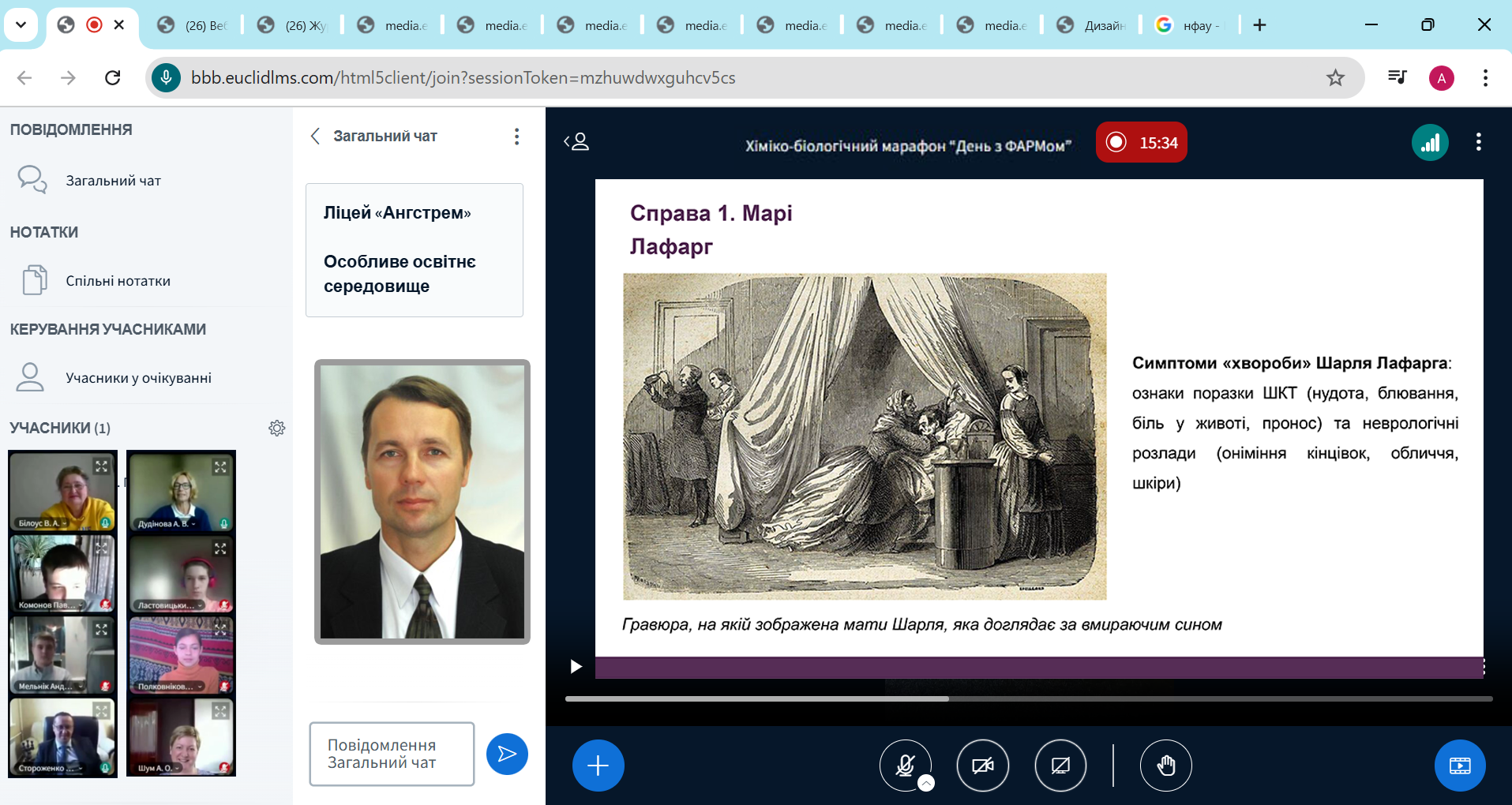Unmute the microphone
The height and width of the screenshot is (805, 1512).
tap(904, 764)
